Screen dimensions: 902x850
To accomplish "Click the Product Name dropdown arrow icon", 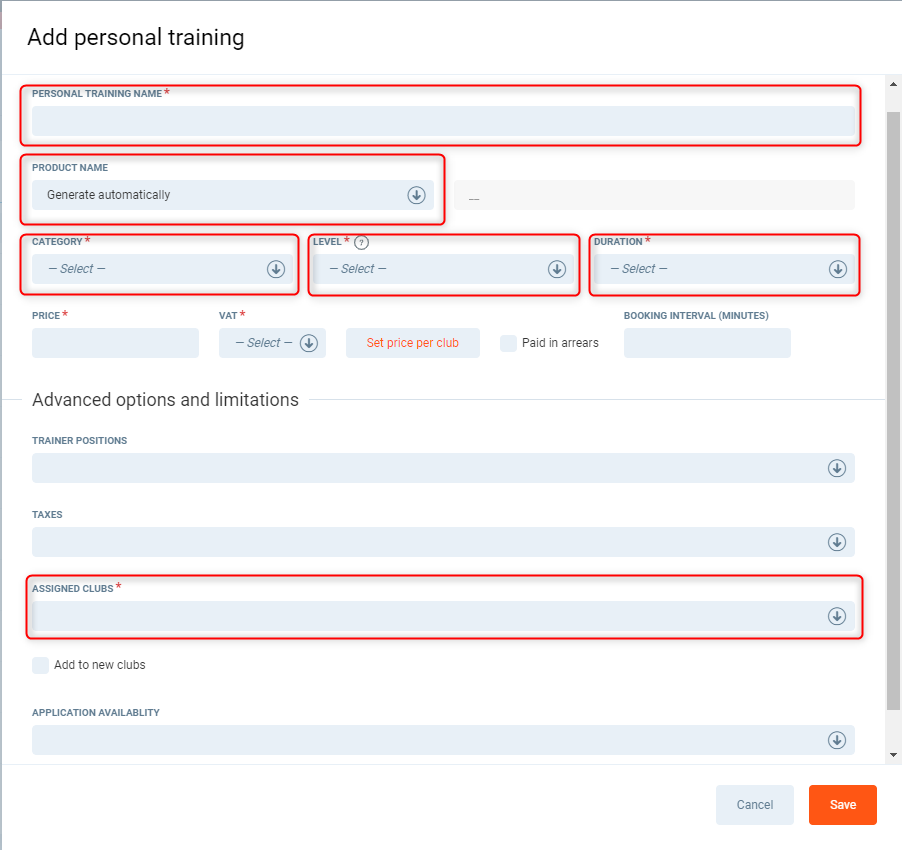I will click(417, 195).
